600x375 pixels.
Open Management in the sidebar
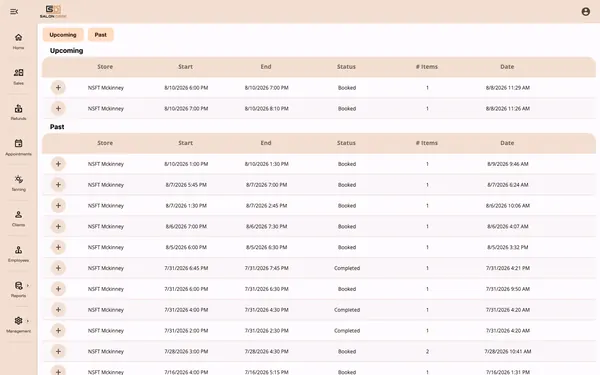18,324
